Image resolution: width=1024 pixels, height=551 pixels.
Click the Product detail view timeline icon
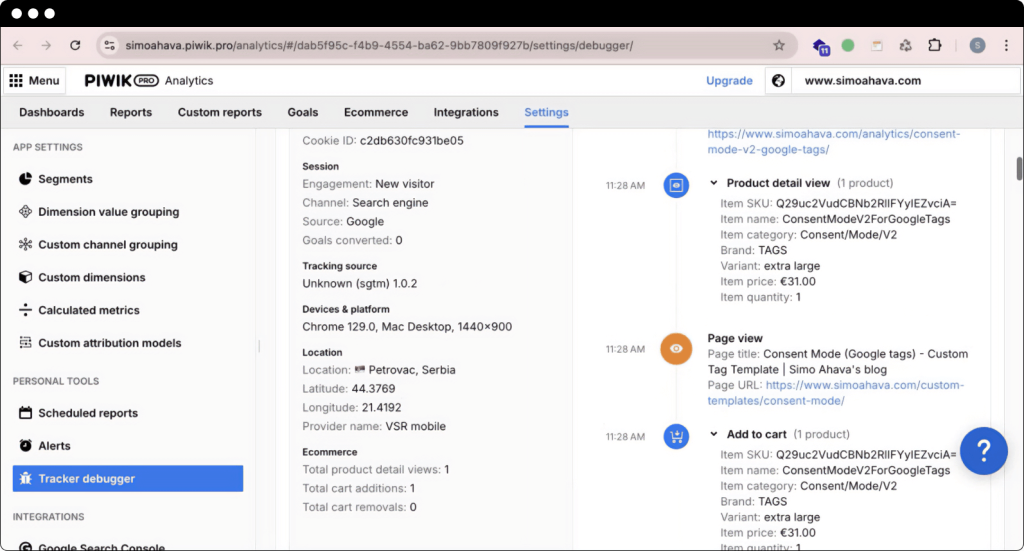point(676,185)
